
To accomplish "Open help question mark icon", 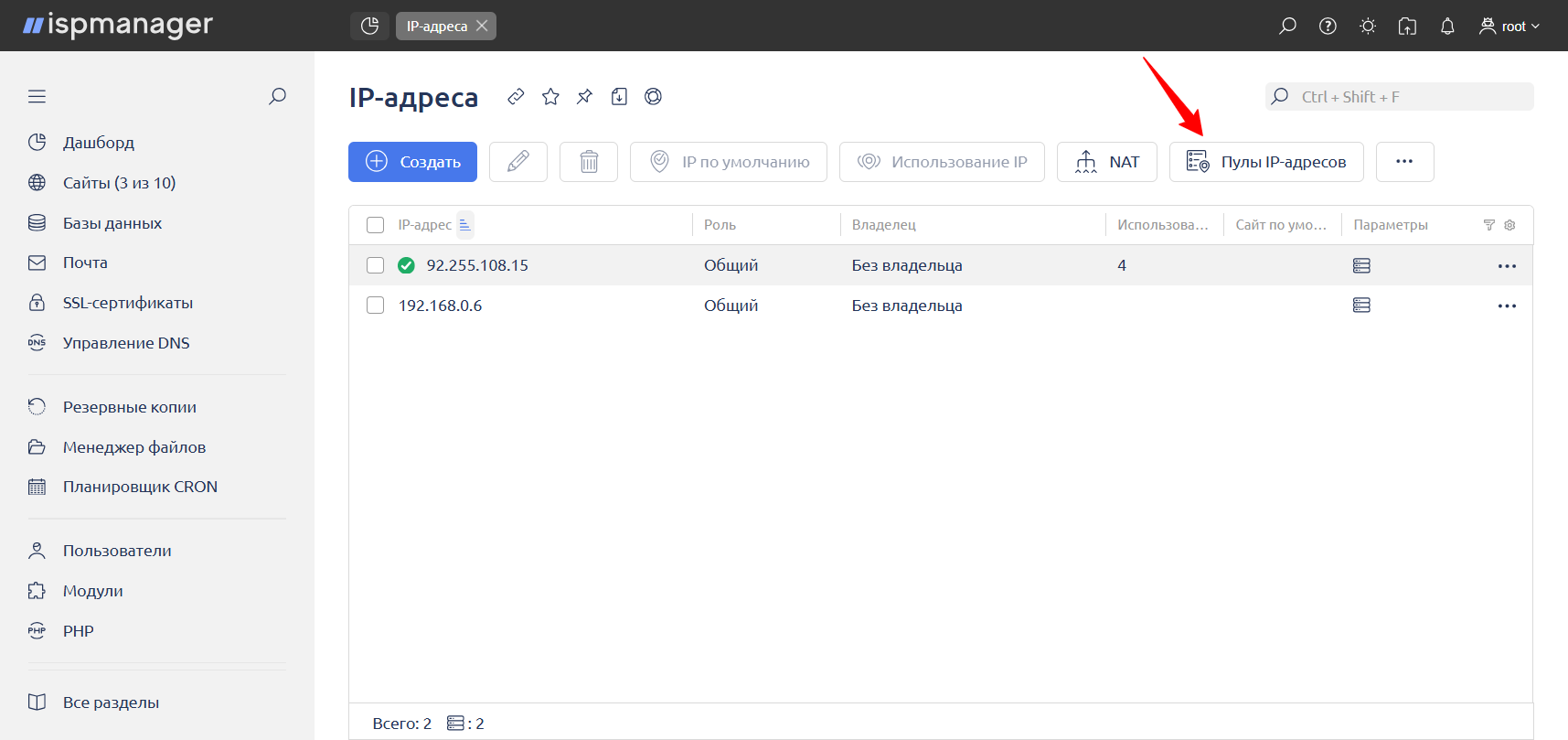I will pyautogui.click(x=1328, y=27).
